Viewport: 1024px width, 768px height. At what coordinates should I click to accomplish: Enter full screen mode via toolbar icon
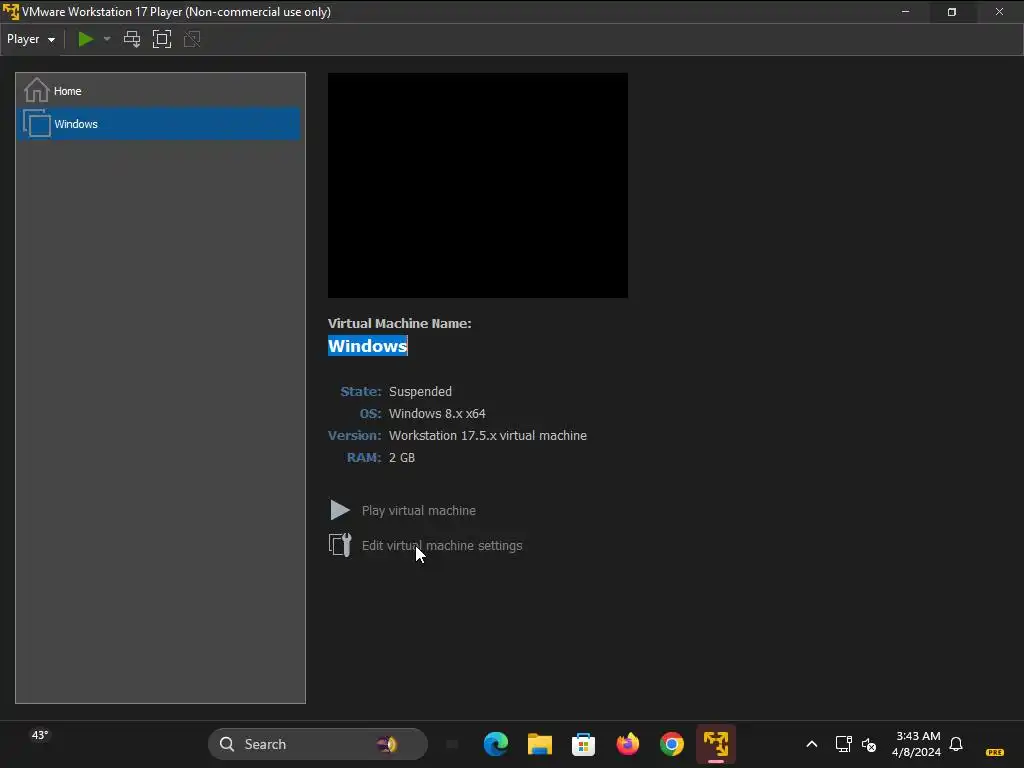pos(162,39)
